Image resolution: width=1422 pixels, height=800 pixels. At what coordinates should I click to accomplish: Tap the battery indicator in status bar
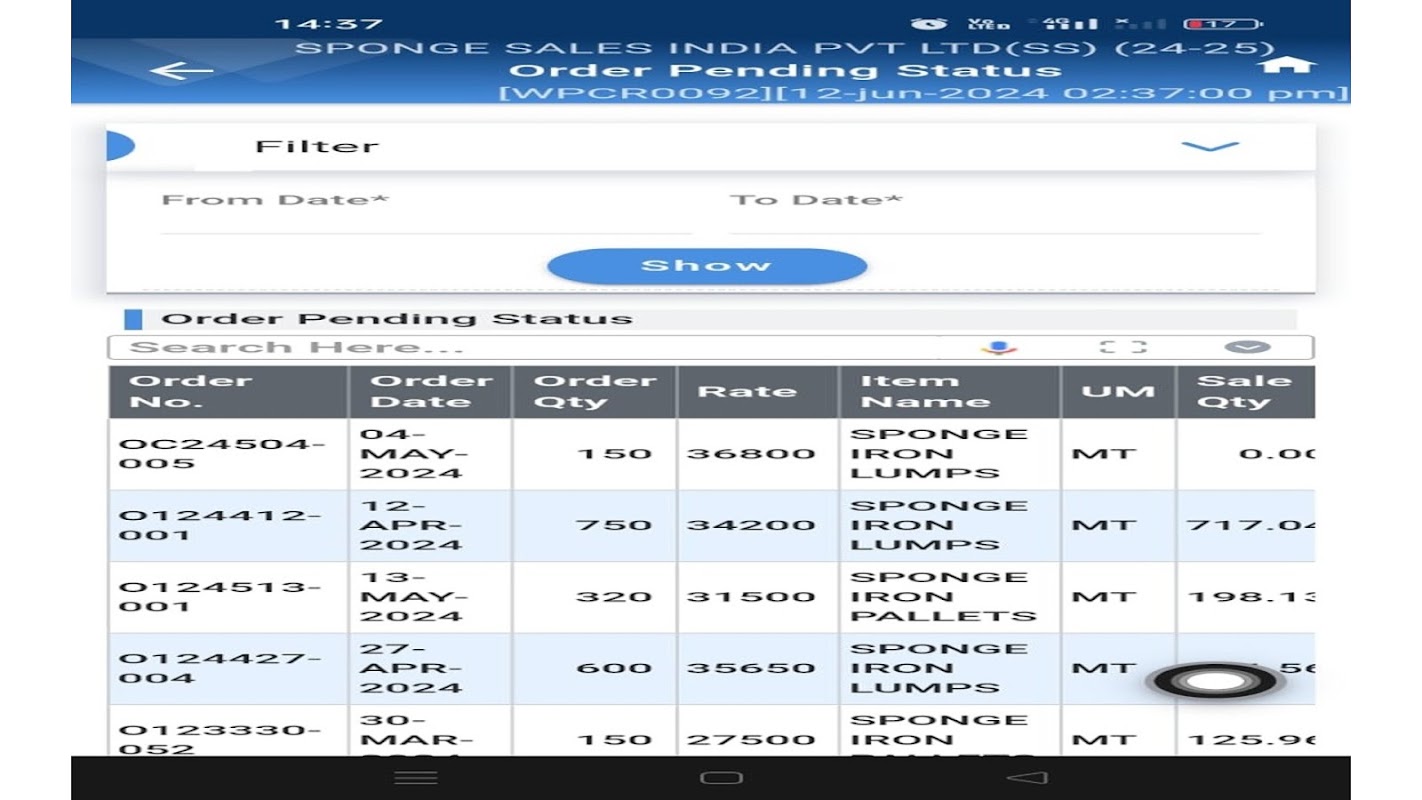pos(1222,23)
